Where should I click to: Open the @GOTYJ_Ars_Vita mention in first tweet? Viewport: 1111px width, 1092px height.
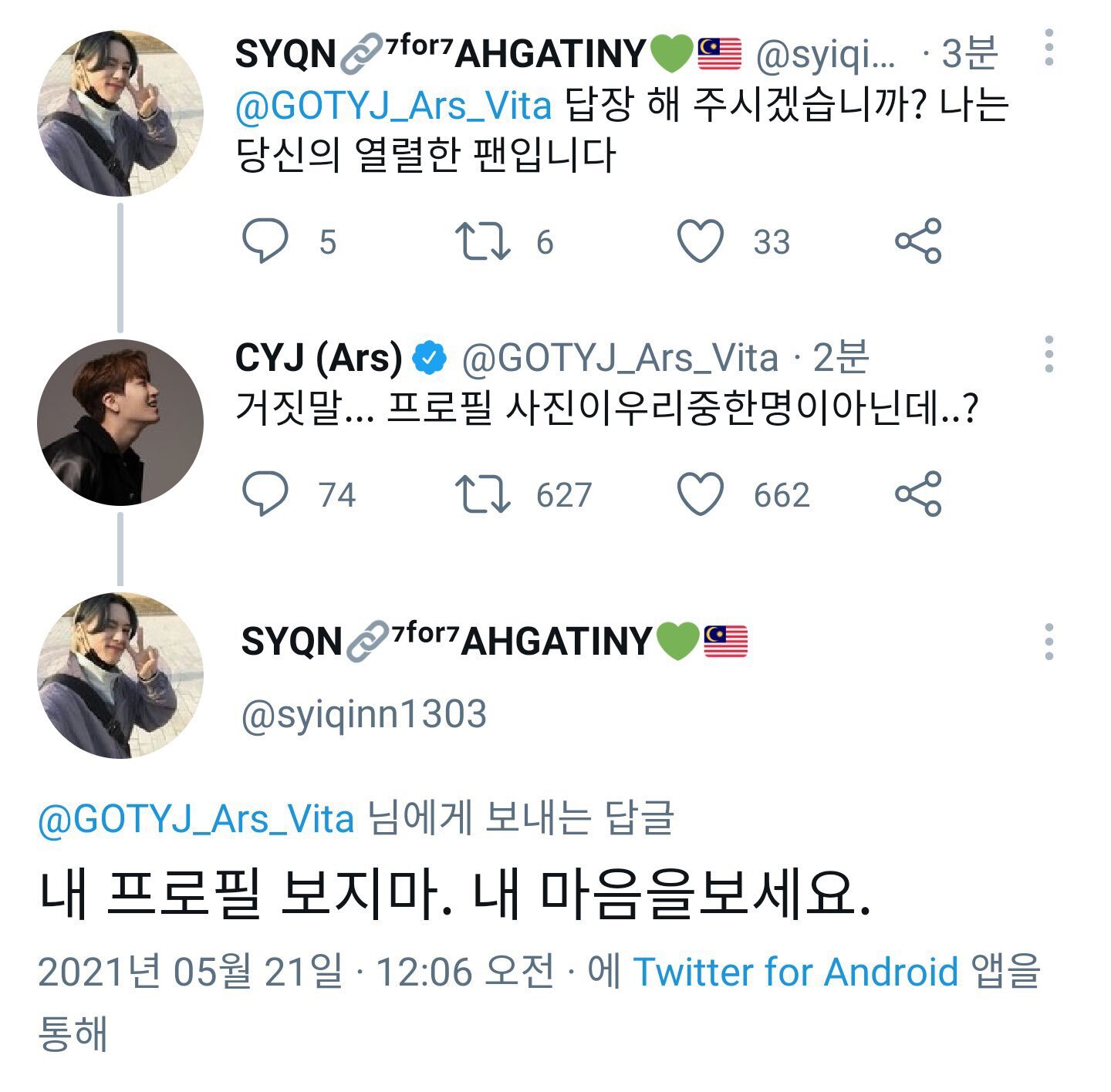(393, 106)
